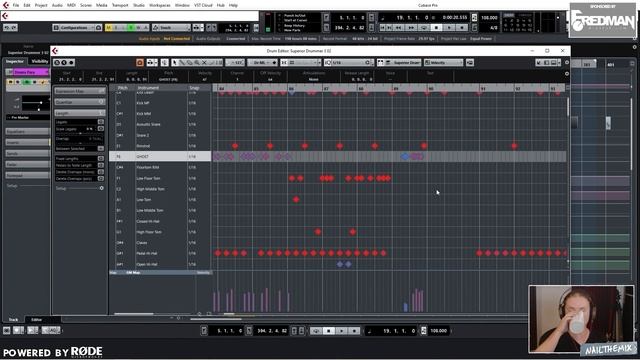The image size is (640, 360).
Task: Click the tempo value 108.000 in top transport
Action: [489, 18]
